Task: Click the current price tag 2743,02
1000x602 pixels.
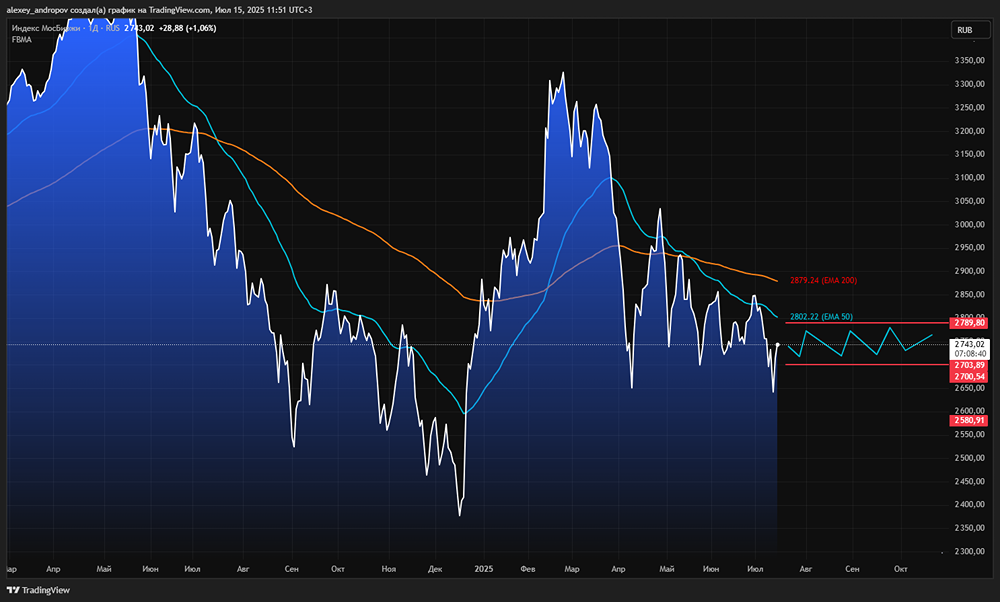Action: (970, 344)
